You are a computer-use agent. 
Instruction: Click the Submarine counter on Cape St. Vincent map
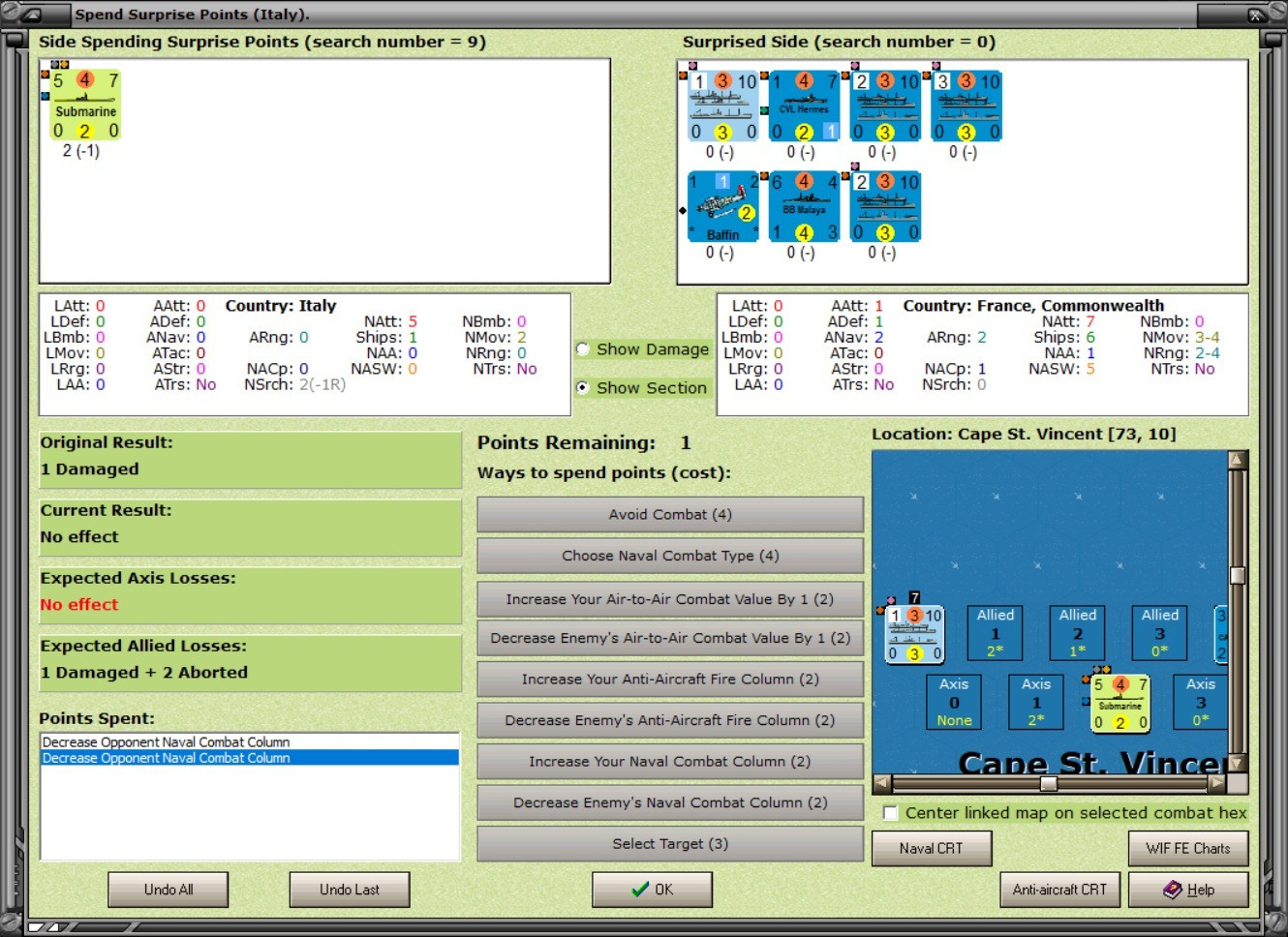click(1120, 703)
